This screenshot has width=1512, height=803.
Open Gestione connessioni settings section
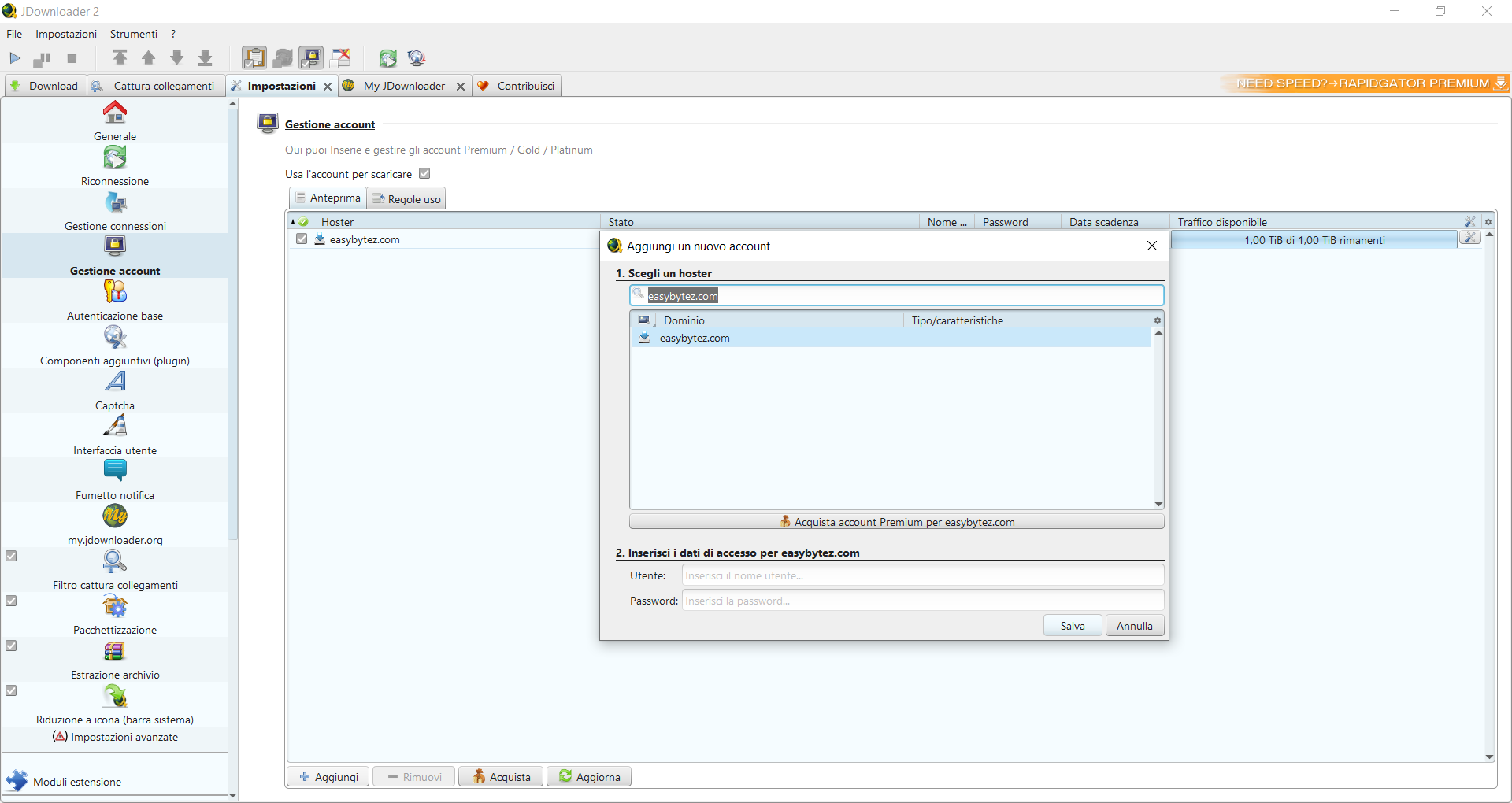pos(115,211)
